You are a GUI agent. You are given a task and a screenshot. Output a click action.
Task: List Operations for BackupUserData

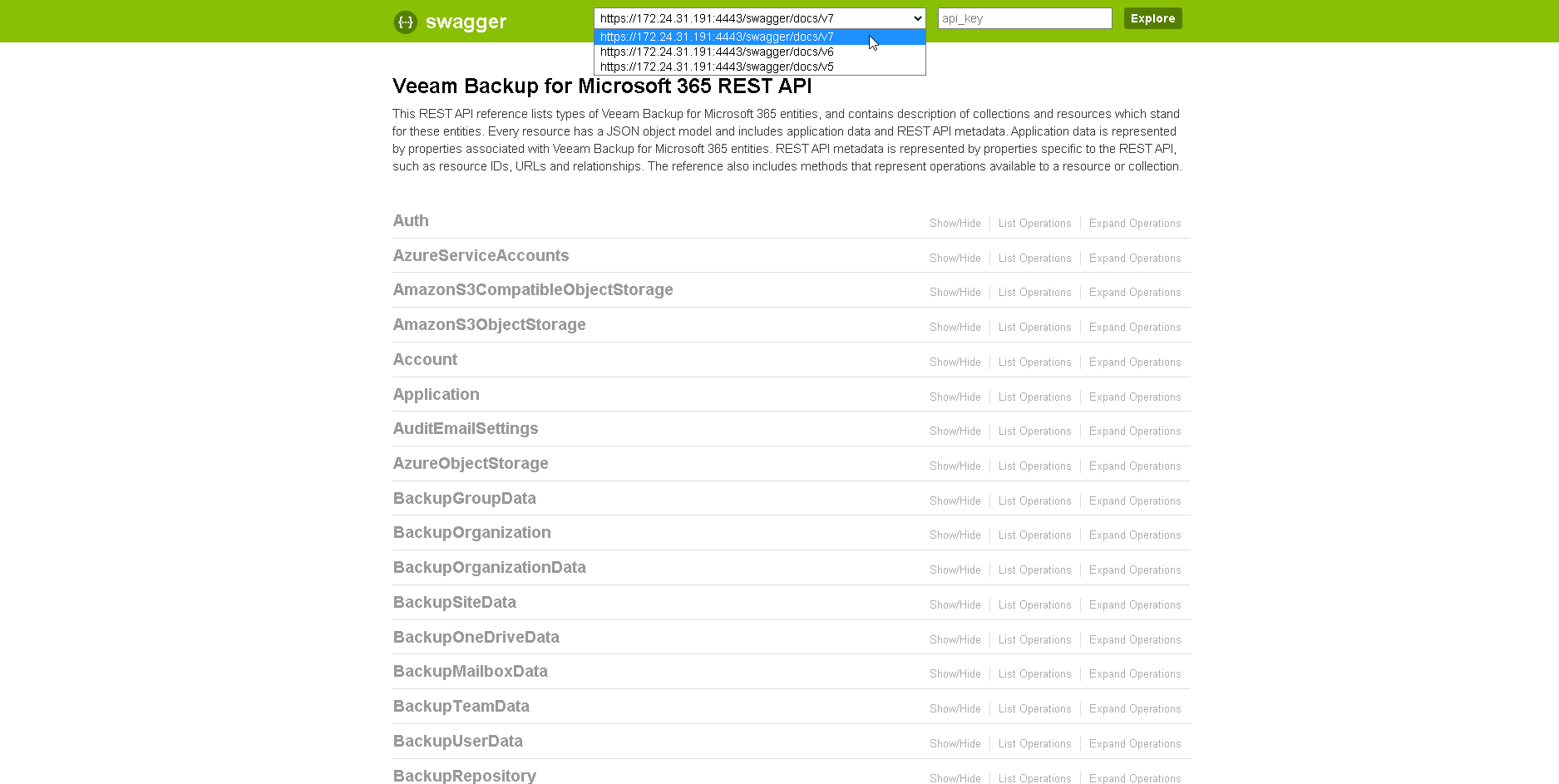tap(1034, 744)
